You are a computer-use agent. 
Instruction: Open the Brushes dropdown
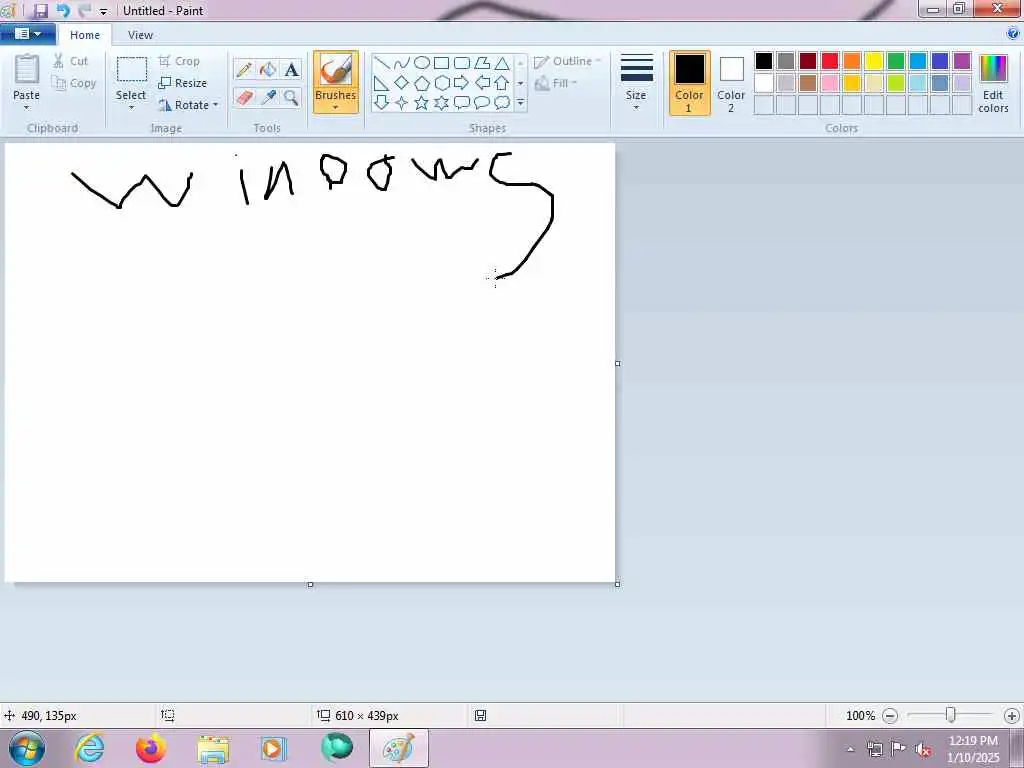tap(336, 101)
